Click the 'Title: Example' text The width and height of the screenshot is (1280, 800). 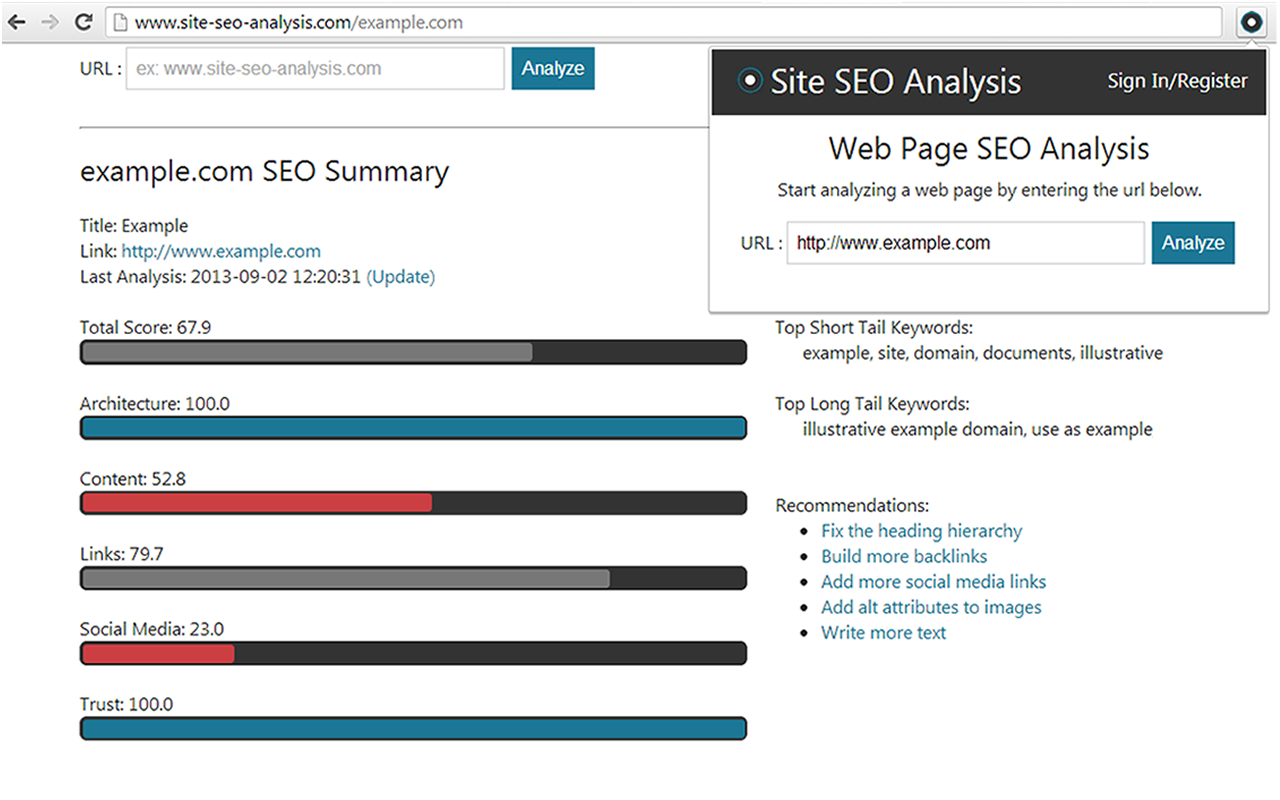tap(134, 226)
